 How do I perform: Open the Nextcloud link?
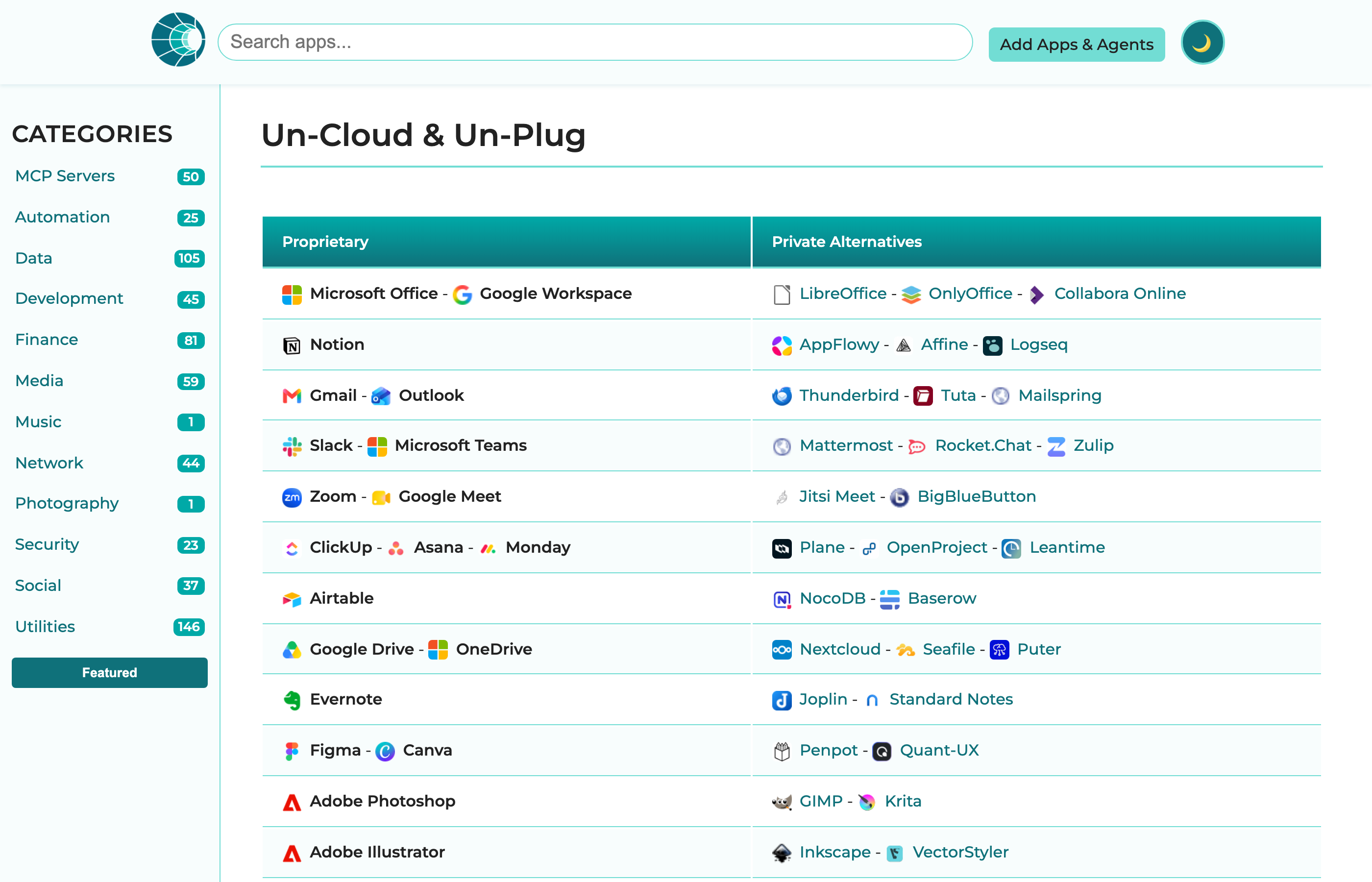840,648
